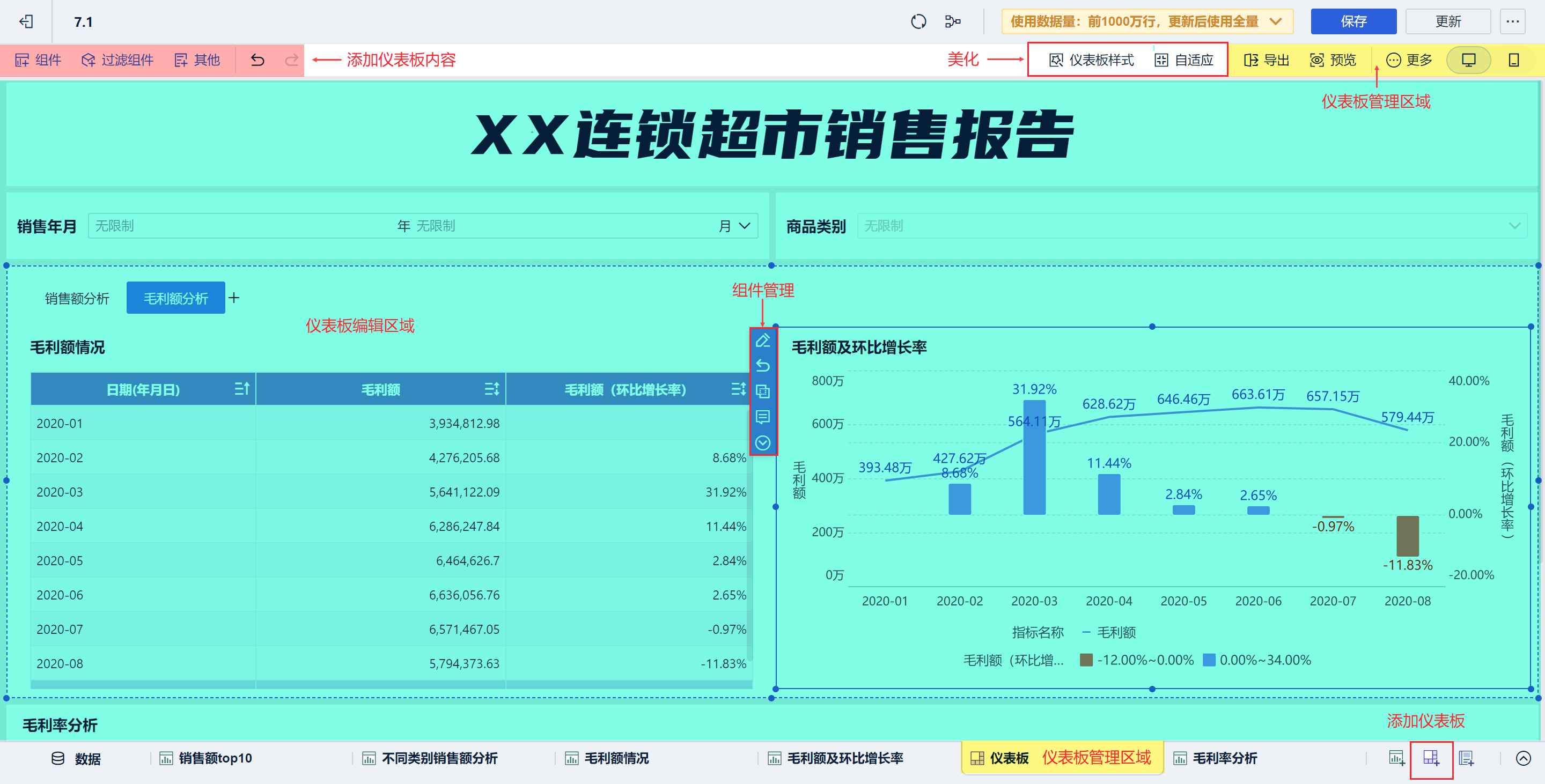Image resolution: width=1545 pixels, height=784 pixels.
Task: Click the blue 保存 save button
Action: (x=1353, y=22)
